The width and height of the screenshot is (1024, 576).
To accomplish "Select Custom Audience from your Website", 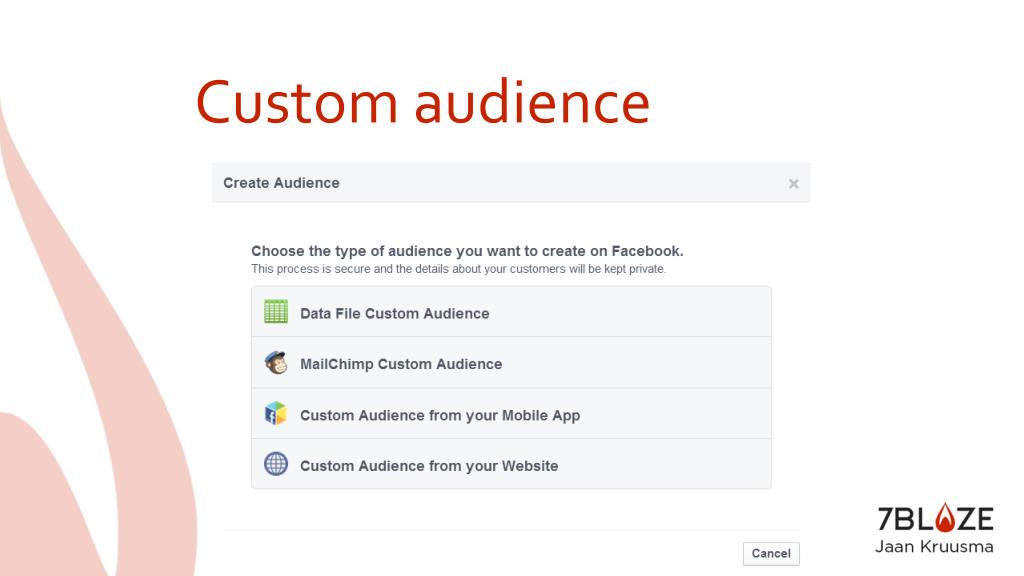I will tap(511, 464).
